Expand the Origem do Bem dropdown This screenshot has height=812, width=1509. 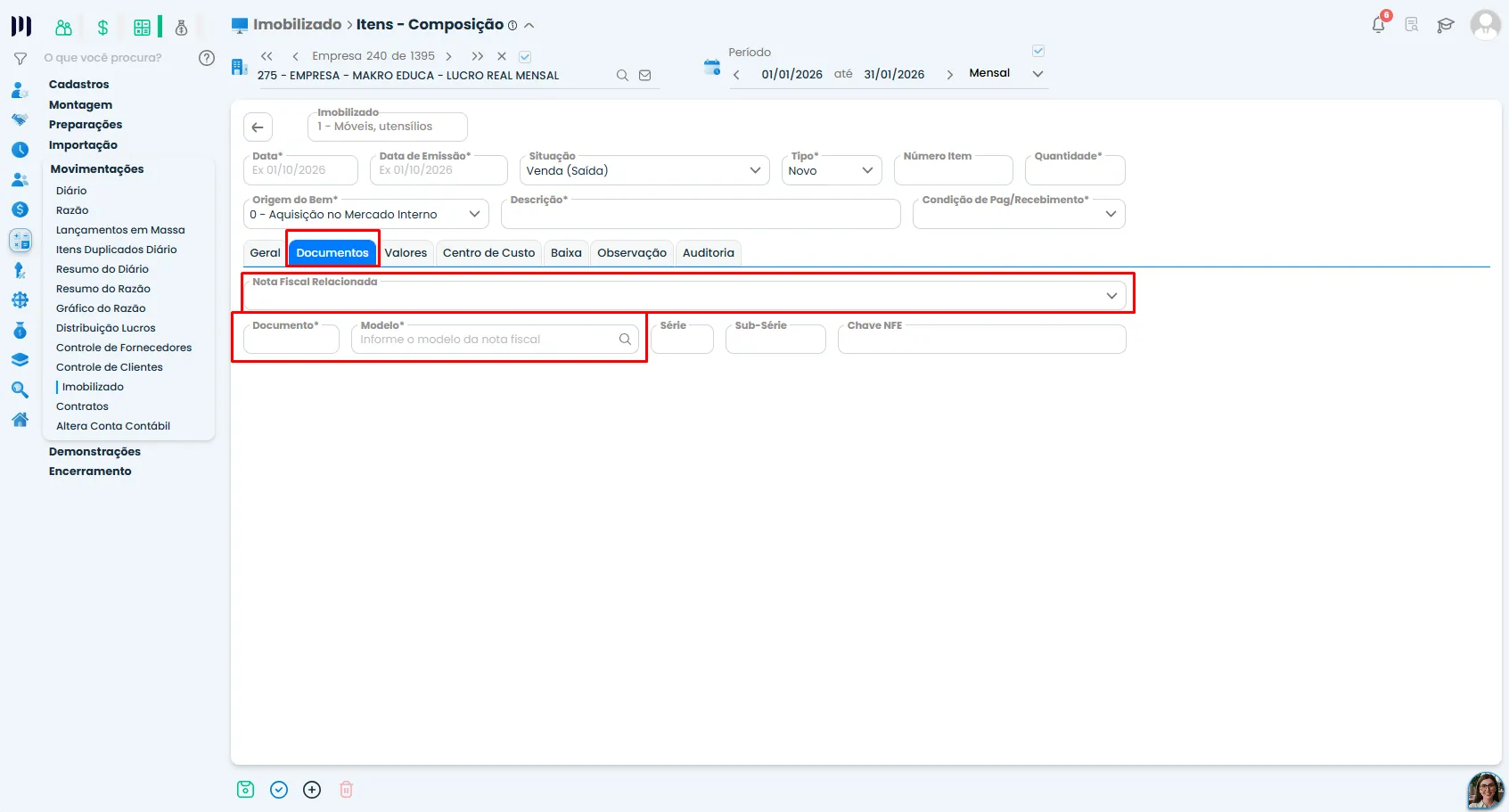tap(366, 214)
